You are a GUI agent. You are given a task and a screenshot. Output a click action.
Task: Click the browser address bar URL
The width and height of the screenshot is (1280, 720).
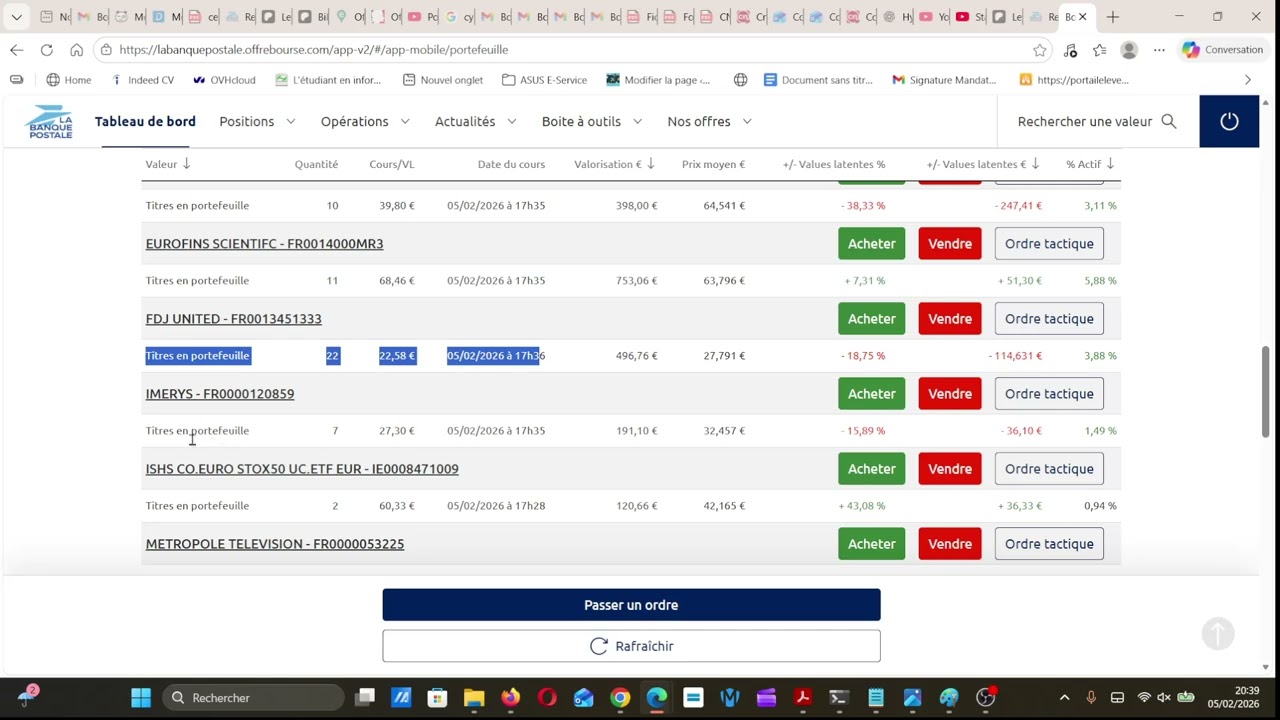(313, 49)
